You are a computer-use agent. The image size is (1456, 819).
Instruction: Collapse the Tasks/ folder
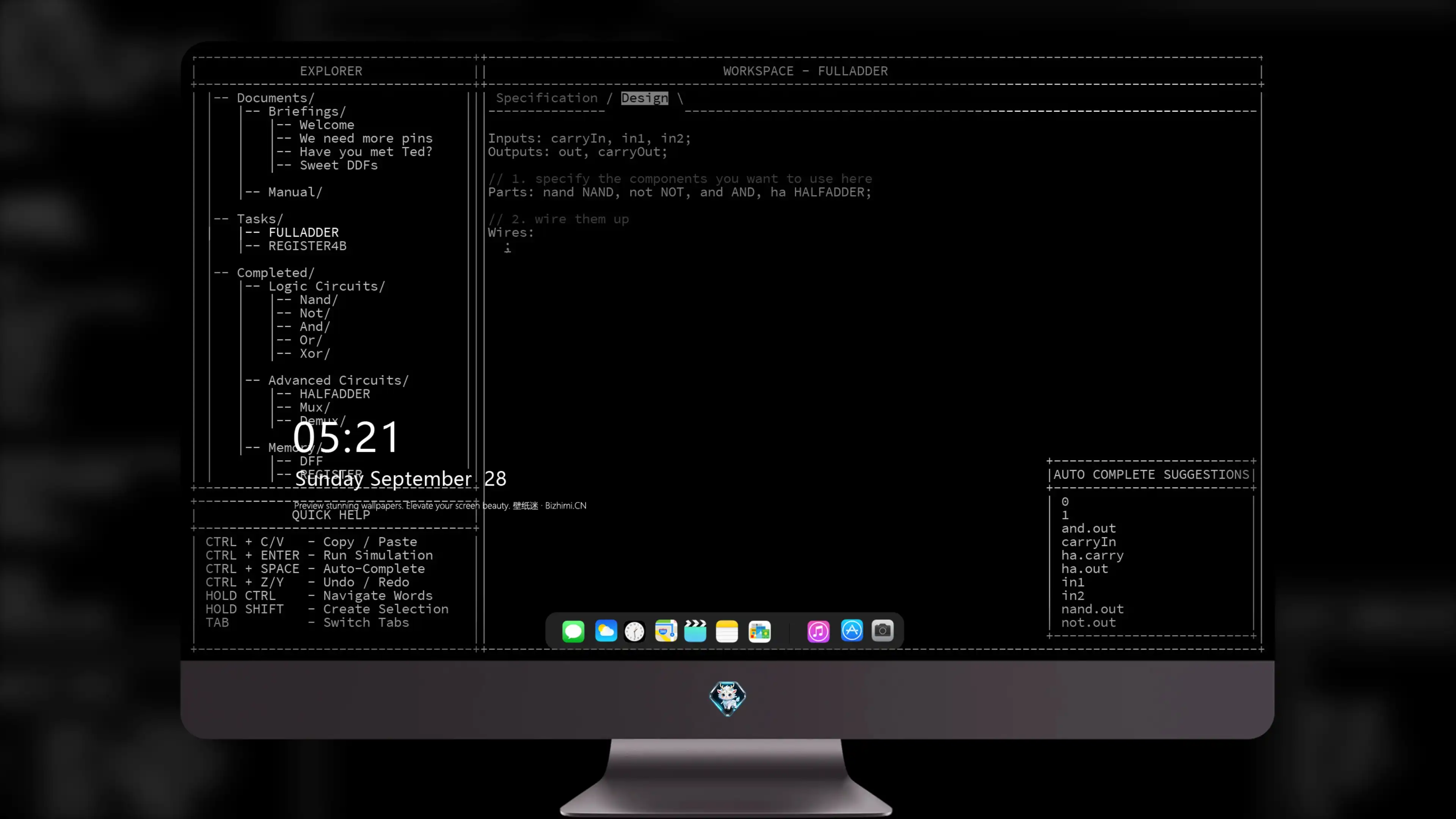[259, 219]
